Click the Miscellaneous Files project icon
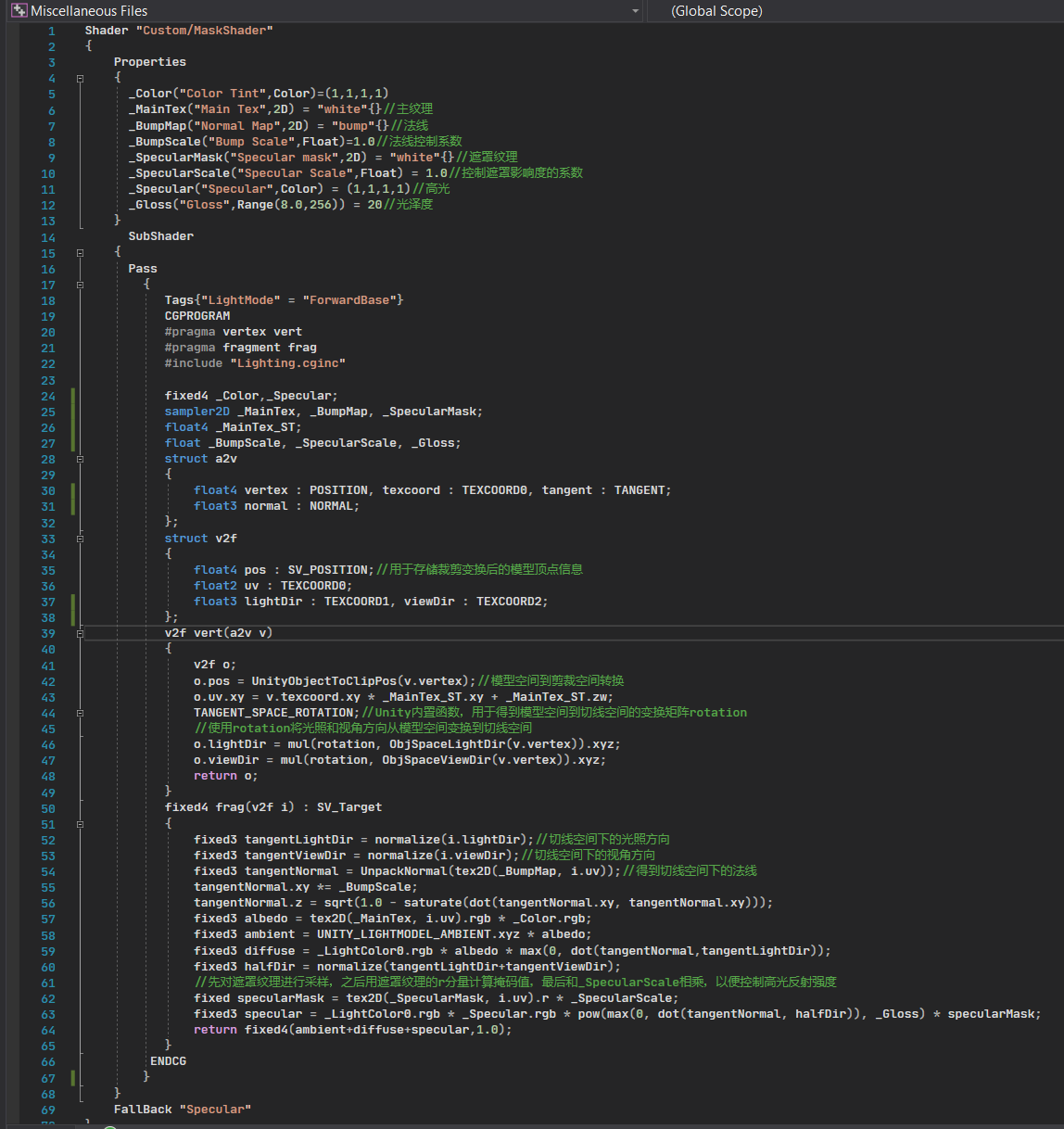 pyautogui.click(x=19, y=11)
